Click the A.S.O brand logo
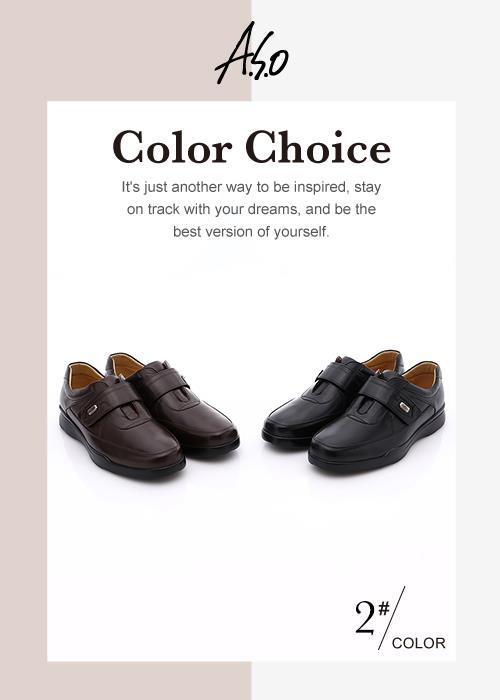 pos(251,53)
